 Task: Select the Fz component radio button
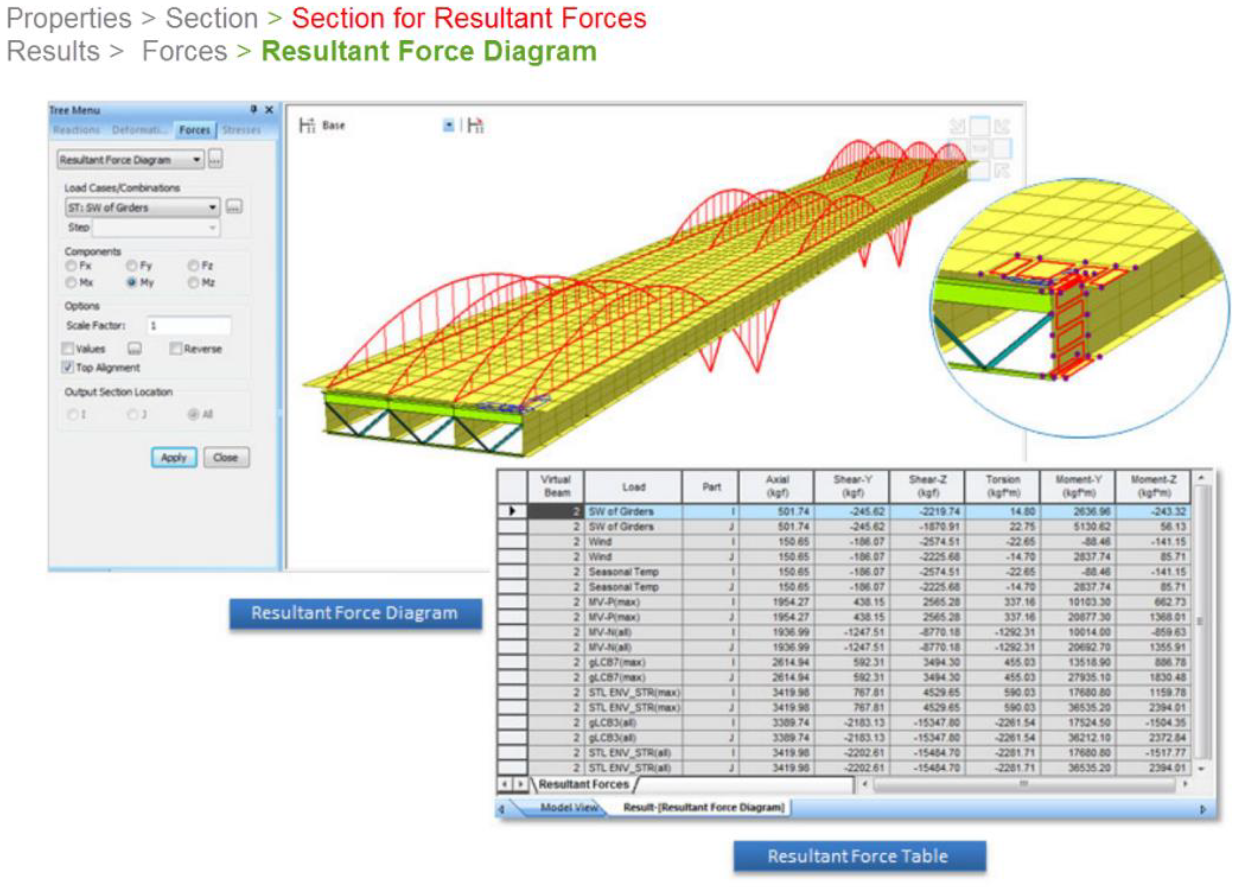(x=193, y=263)
